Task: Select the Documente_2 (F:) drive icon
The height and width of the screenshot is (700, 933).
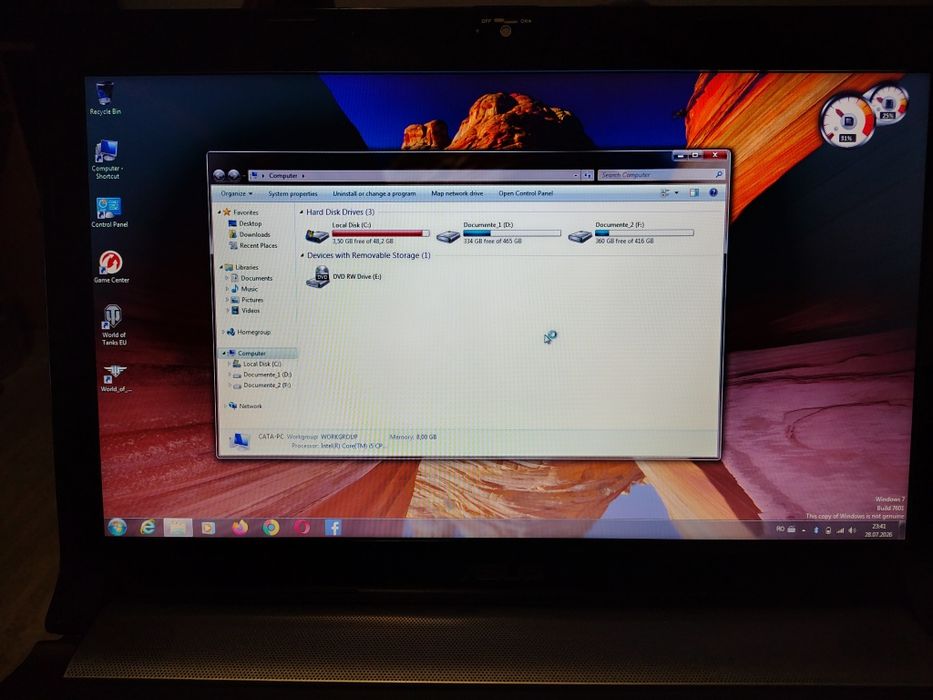Action: [x=579, y=237]
